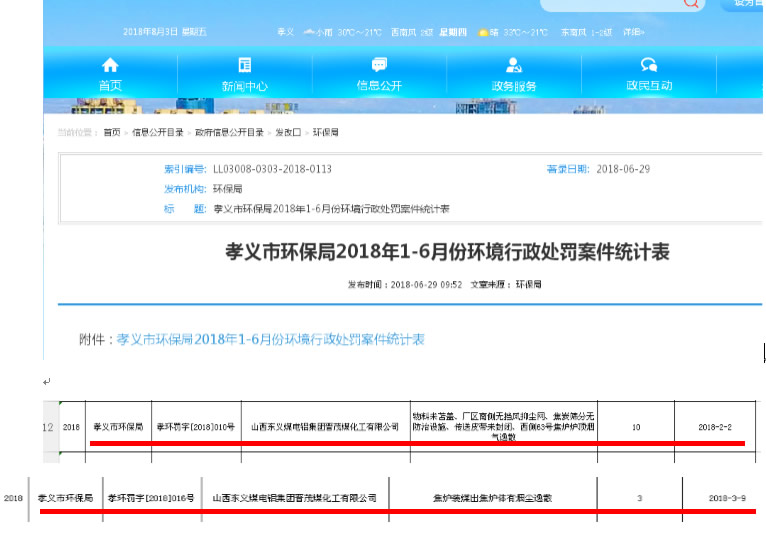This screenshot has width=766, height=540.
Task: Click violation cell starting 物料未苫盖
Action: tap(503, 427)
